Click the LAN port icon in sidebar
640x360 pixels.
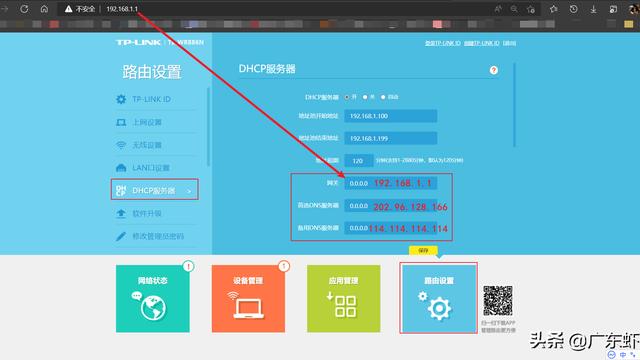pyautogui.click(x=121, y=168)
